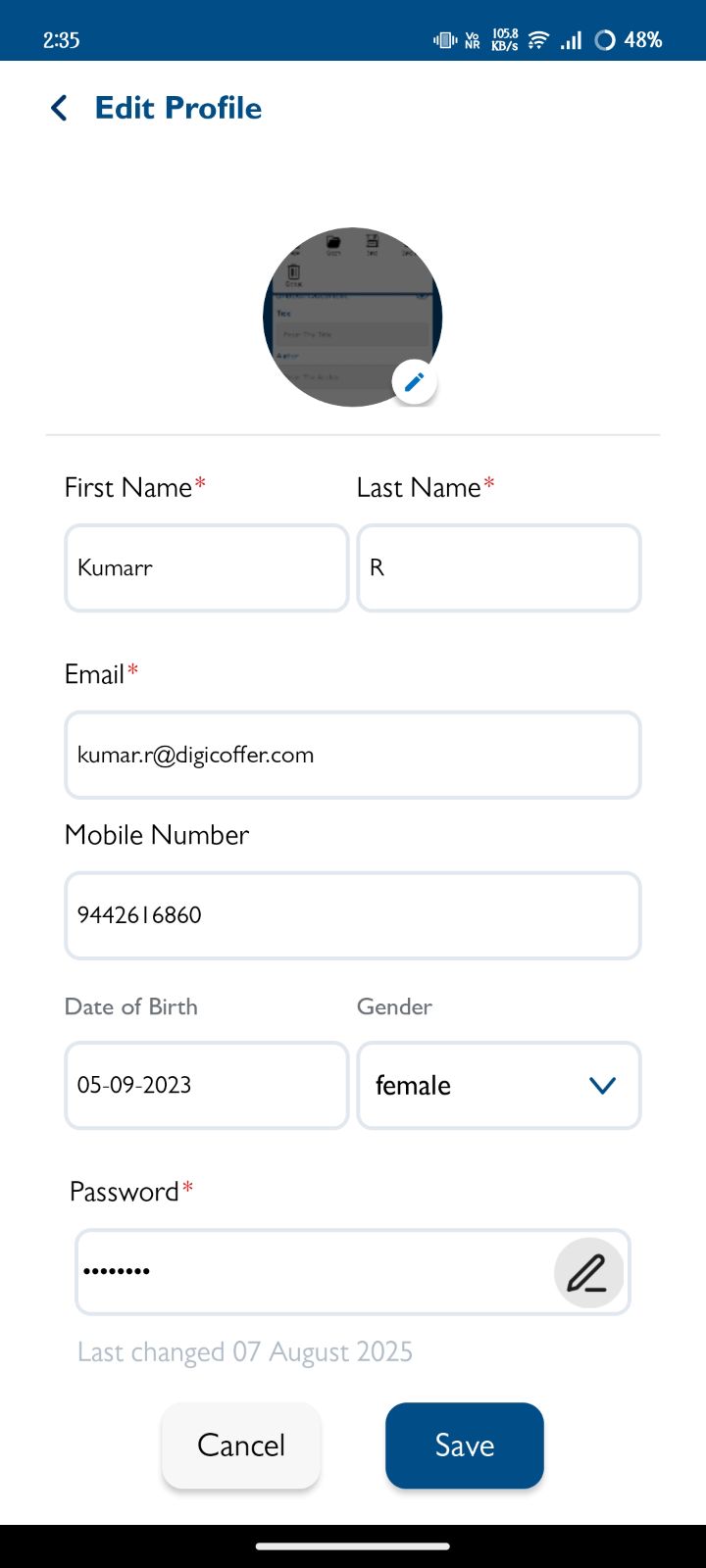
Task: Tap the circular profile picture thumbnail
Action: pyautogui.click(x=353, y=318)
